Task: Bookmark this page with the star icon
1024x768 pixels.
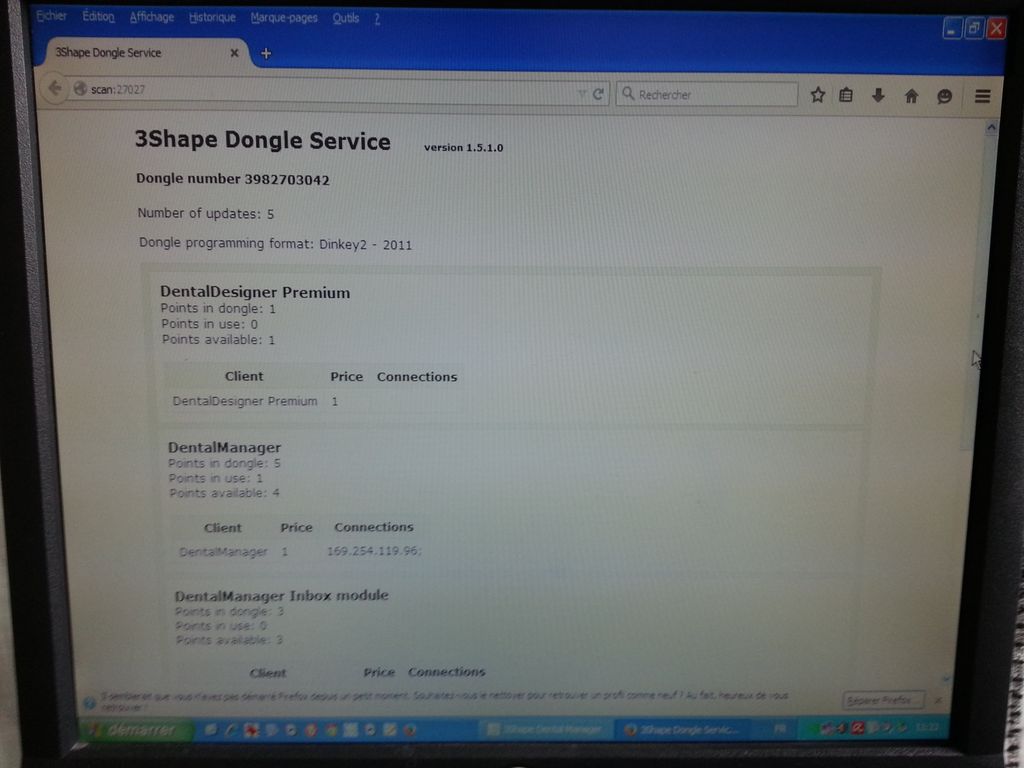Action: (x=817, y=95)
